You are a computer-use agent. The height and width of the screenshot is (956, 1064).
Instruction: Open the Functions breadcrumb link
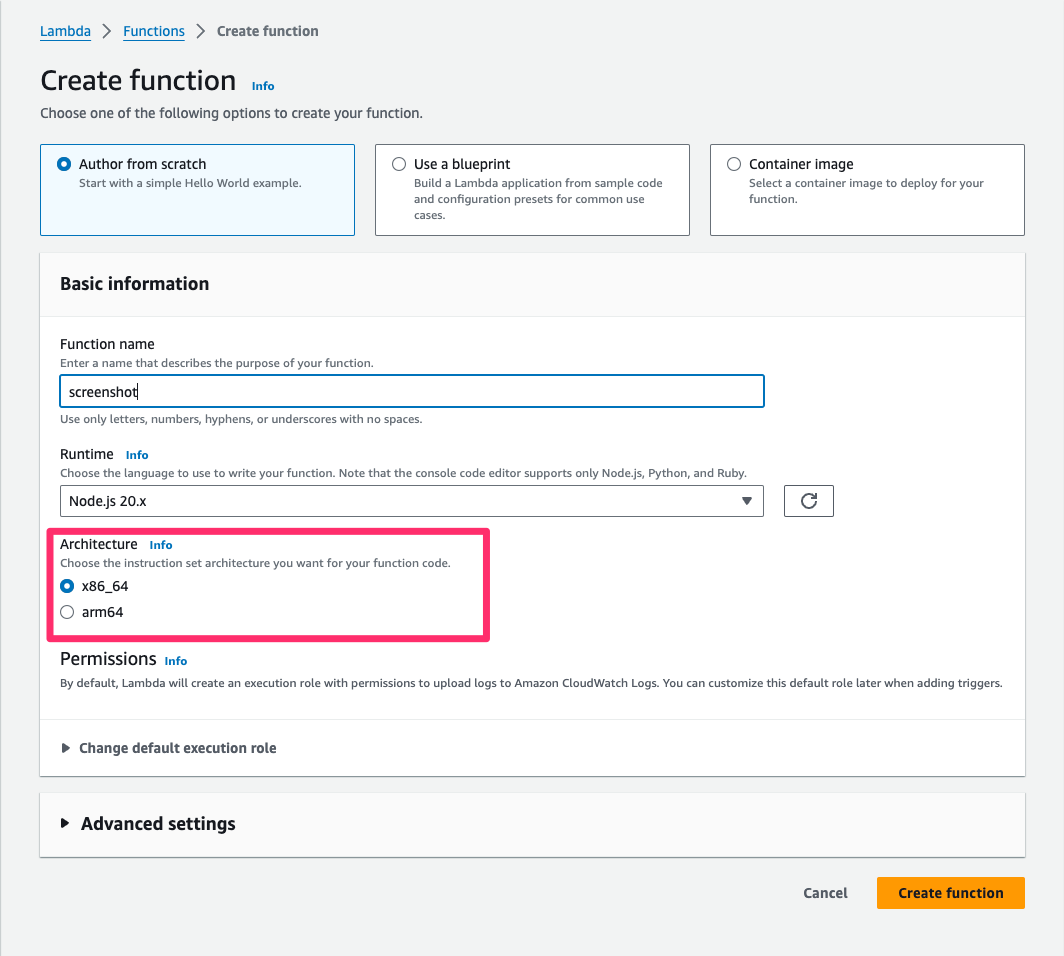(153, 31)
